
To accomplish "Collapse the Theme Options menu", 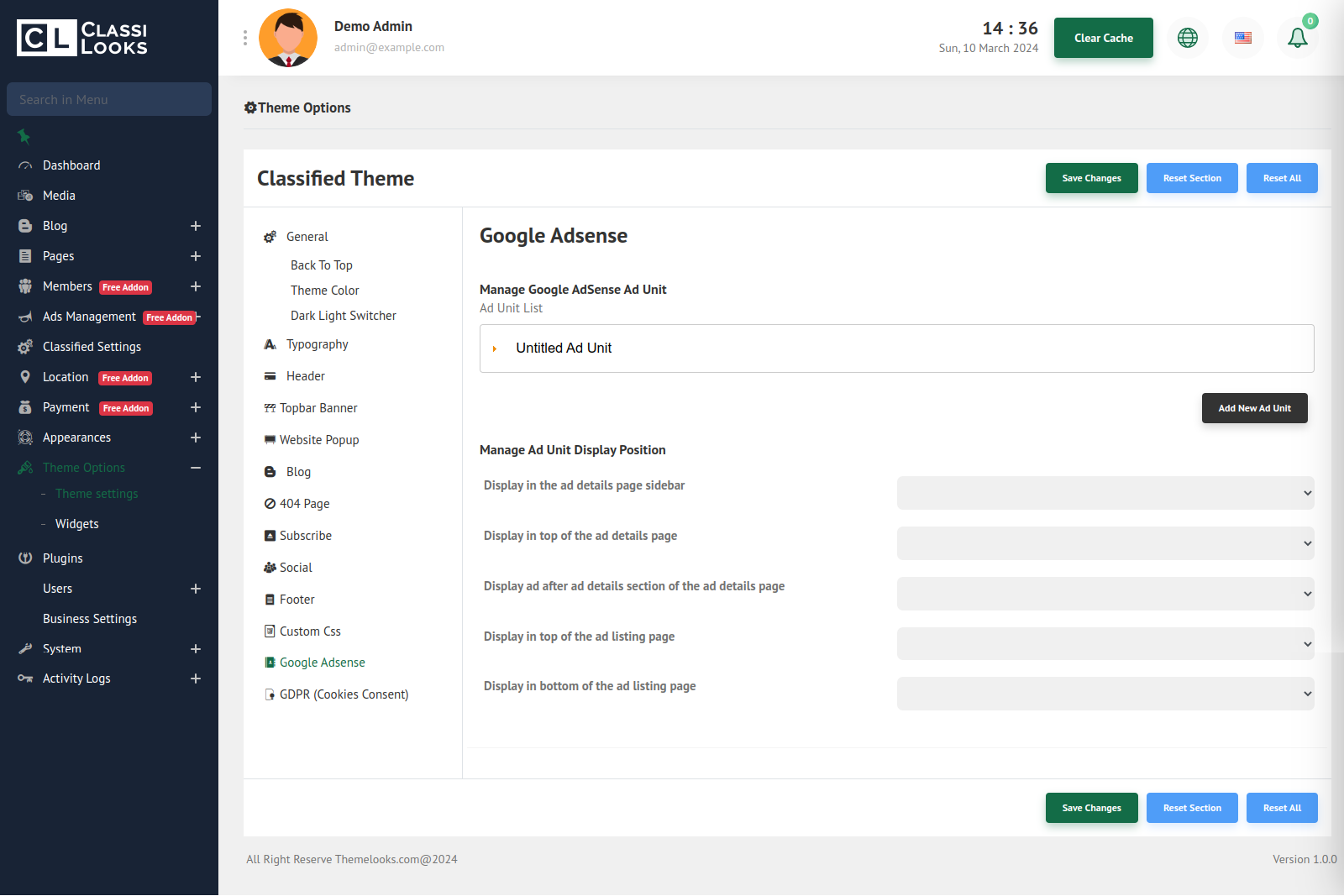I will (x=195, y=468).
